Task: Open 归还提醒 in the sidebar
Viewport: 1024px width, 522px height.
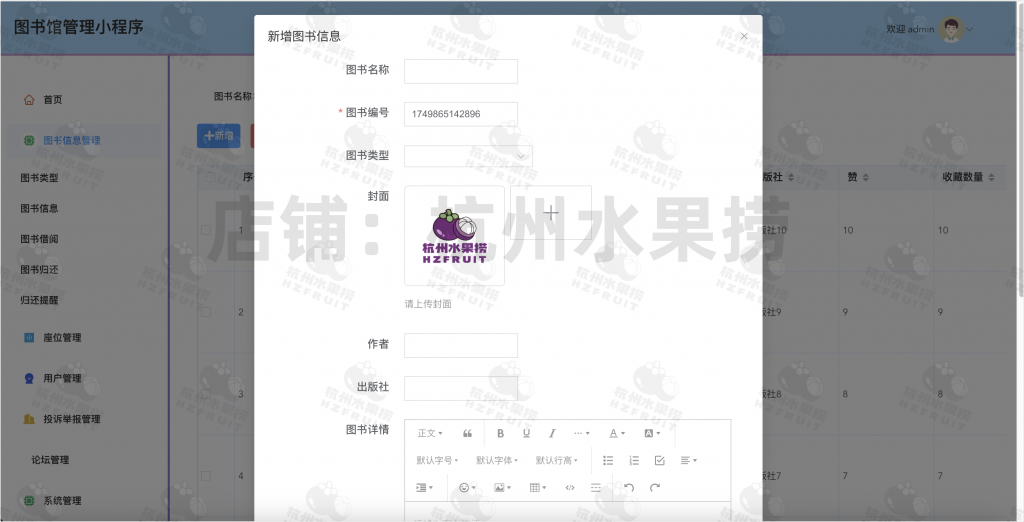Action: tap(39, 300)
